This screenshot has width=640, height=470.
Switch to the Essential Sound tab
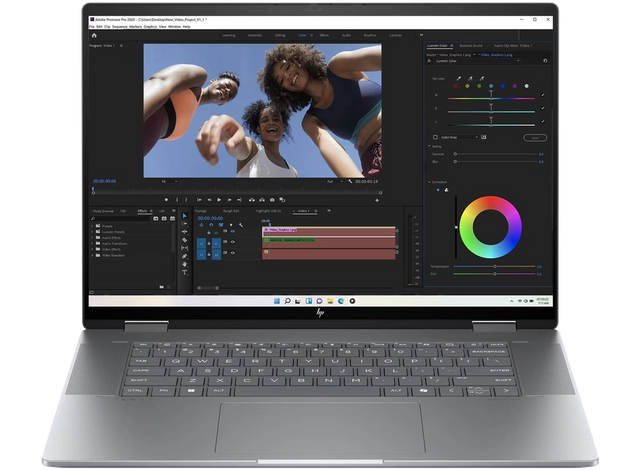471,46
